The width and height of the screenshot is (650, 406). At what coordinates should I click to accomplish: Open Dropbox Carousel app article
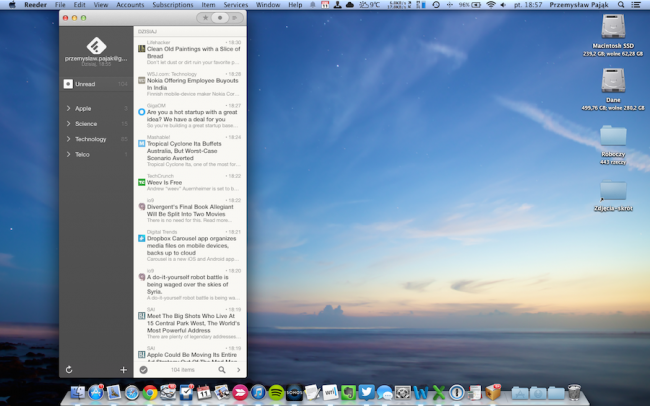click(x=190, y=246)
